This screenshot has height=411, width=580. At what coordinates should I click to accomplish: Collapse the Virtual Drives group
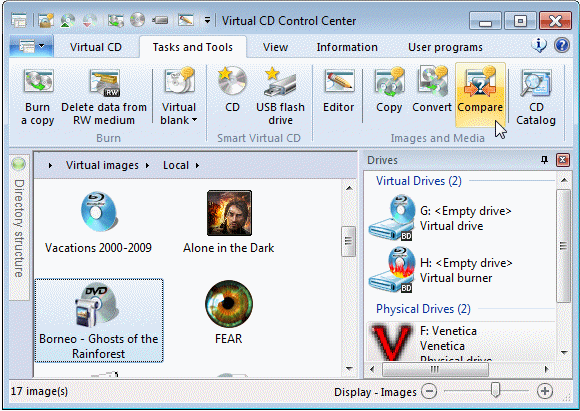[x=419, y=181]
